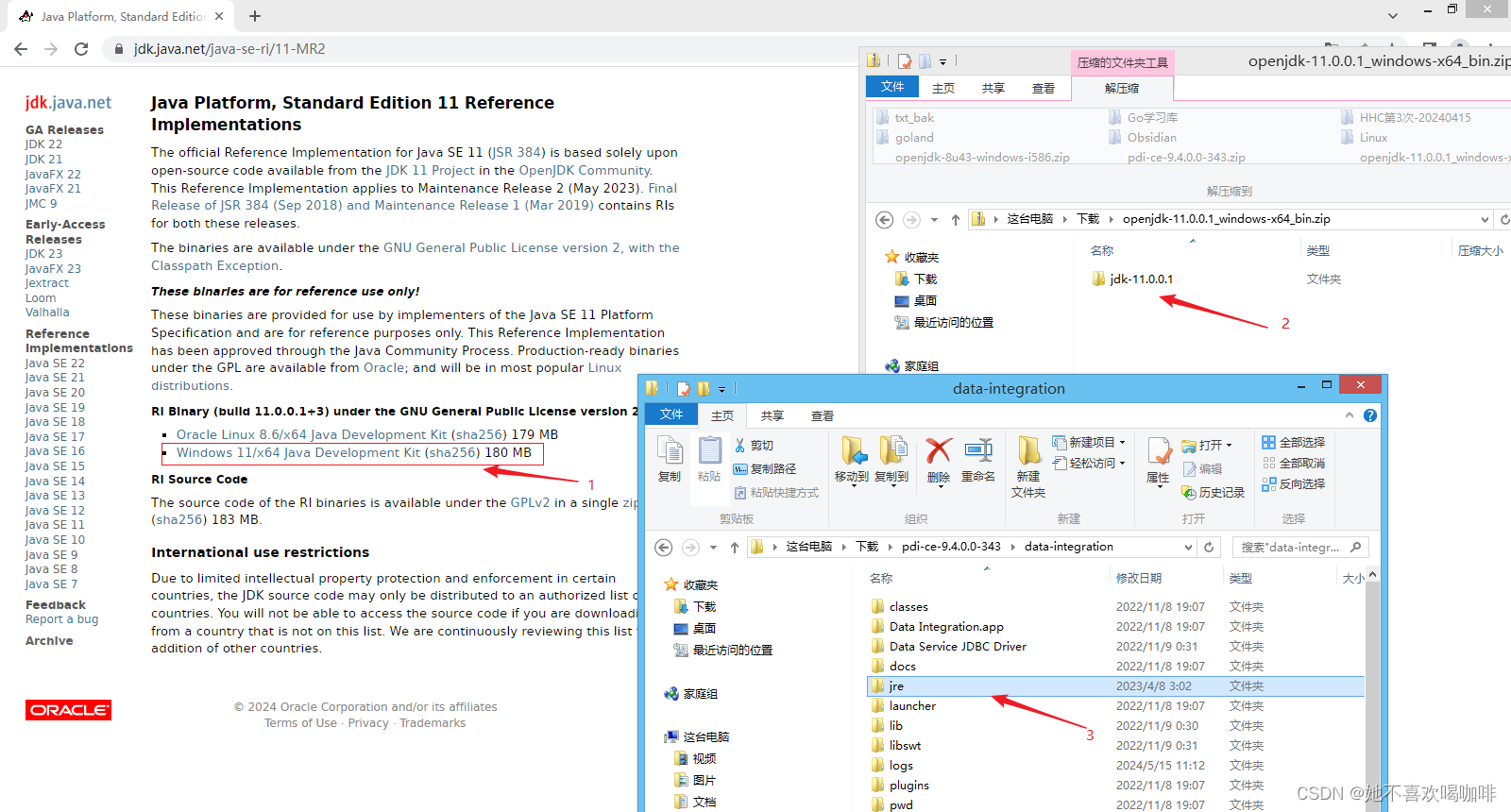
Task: Open recent locations dropdown in data-integration window
Action: point(714,548)
